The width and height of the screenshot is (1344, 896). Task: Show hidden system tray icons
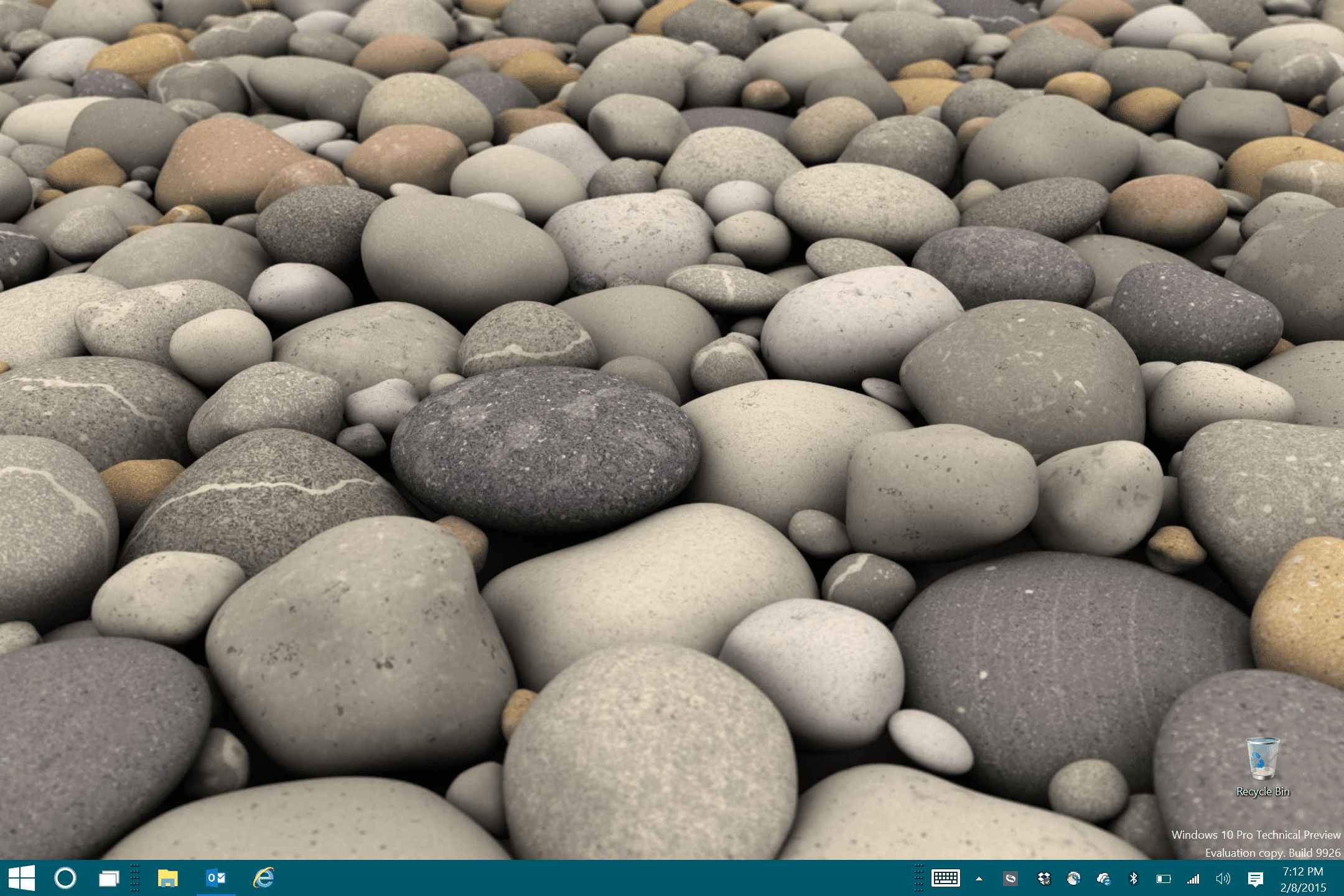click(979, 879)
